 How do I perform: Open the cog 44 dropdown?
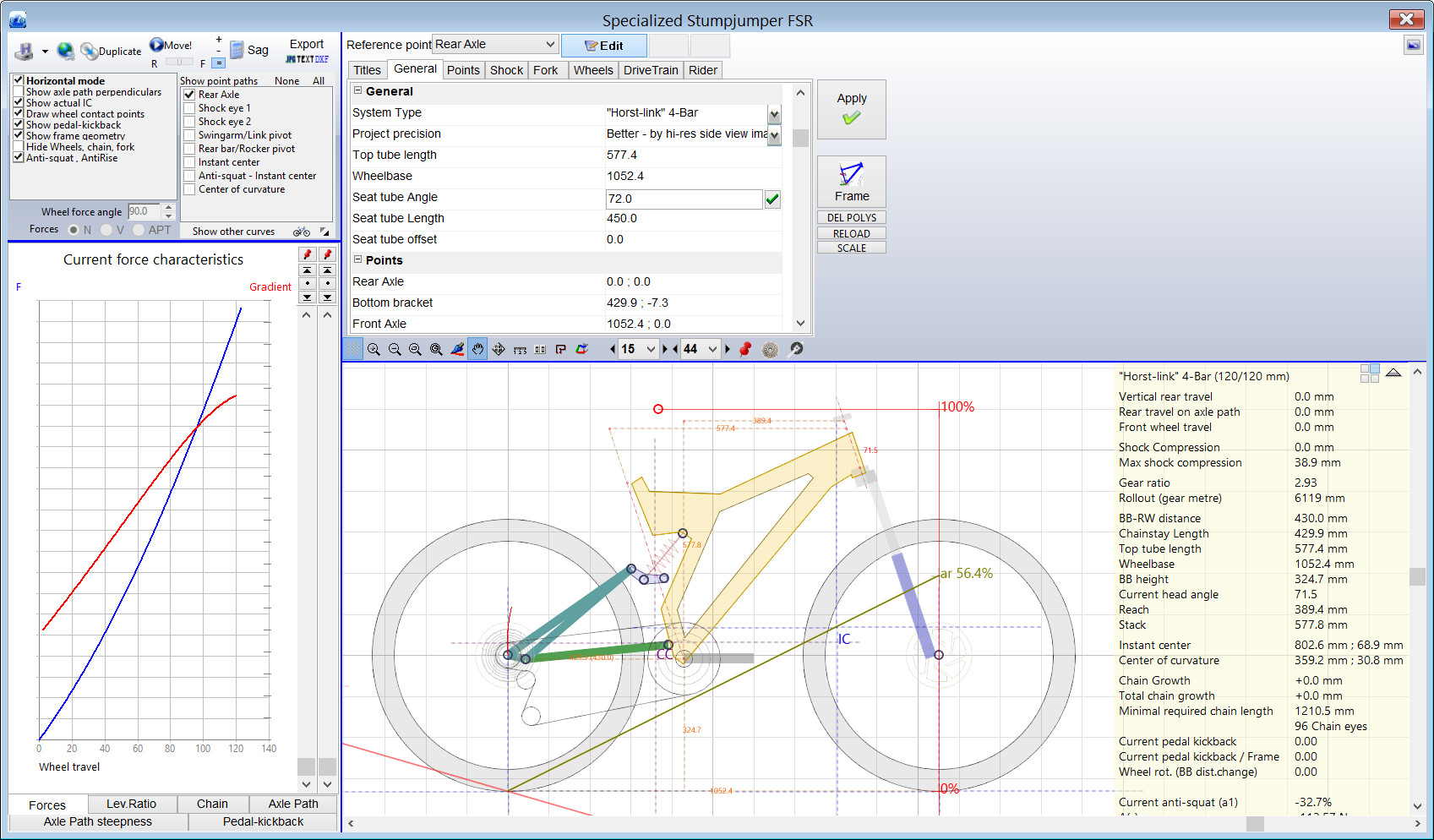coord(712,349)
